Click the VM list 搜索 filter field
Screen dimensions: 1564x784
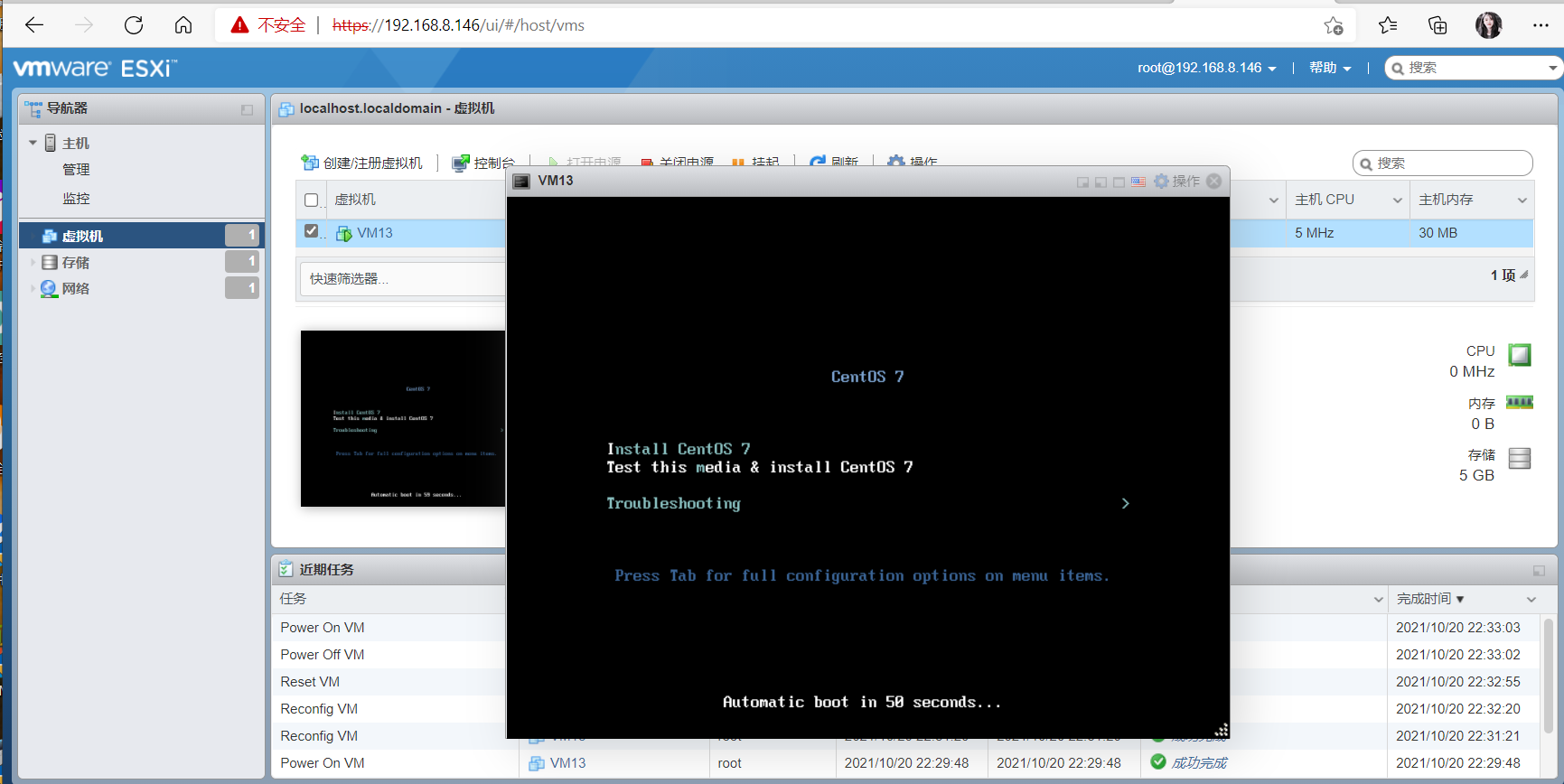(x=1442, y=163)
